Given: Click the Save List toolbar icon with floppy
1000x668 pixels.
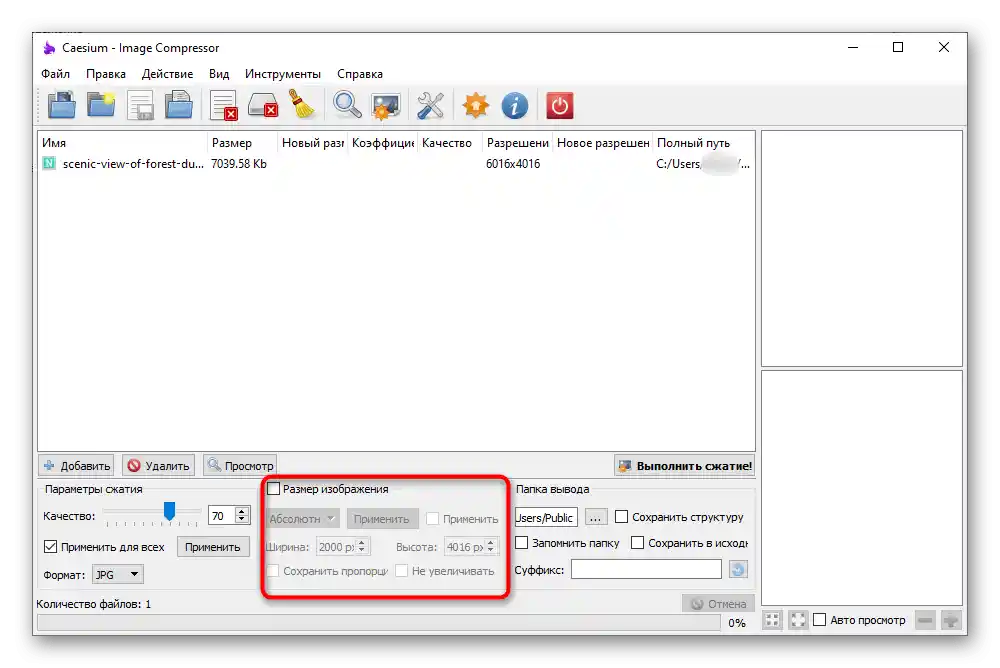Looking at the screenshot, I should coord(140,105).
